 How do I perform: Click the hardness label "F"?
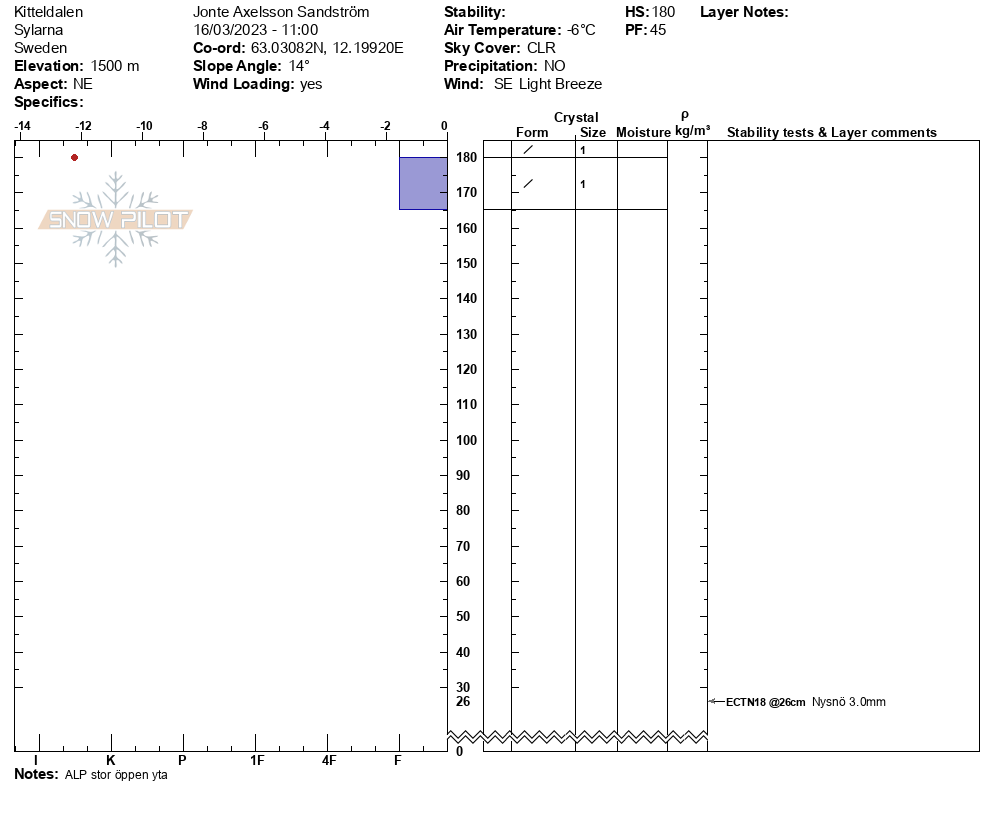click(x=397, y=760)
